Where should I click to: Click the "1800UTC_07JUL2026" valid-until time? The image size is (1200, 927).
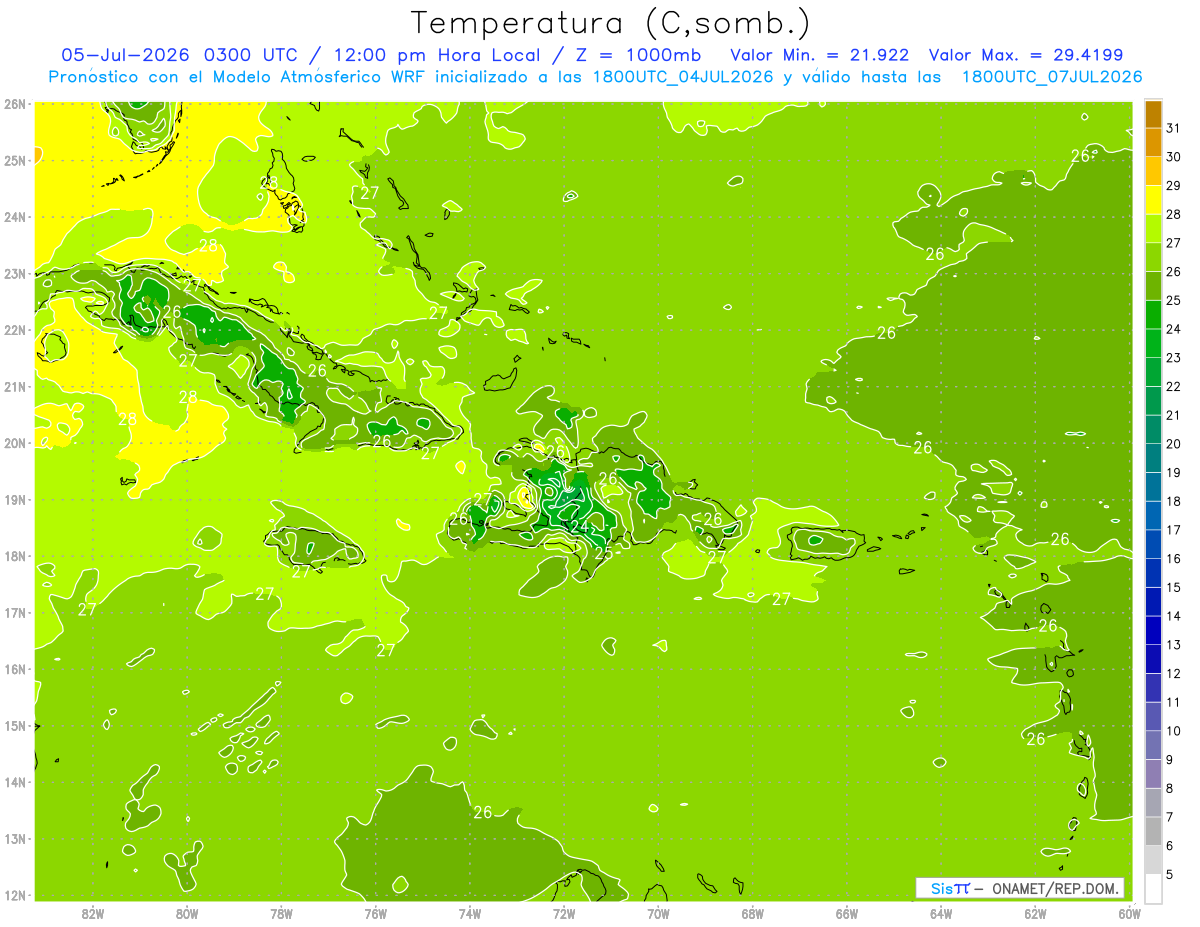pyautogui.click(x=1052, y=77)
